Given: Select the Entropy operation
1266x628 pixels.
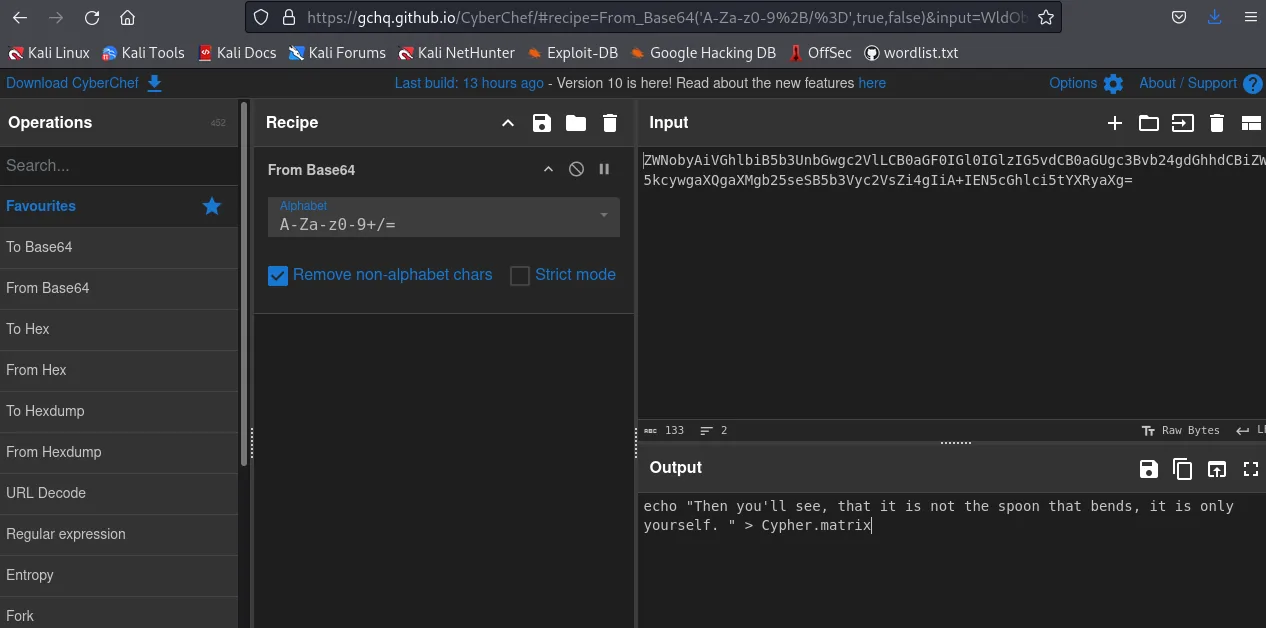Looking at the screenshot, I should tap(119, 575).
